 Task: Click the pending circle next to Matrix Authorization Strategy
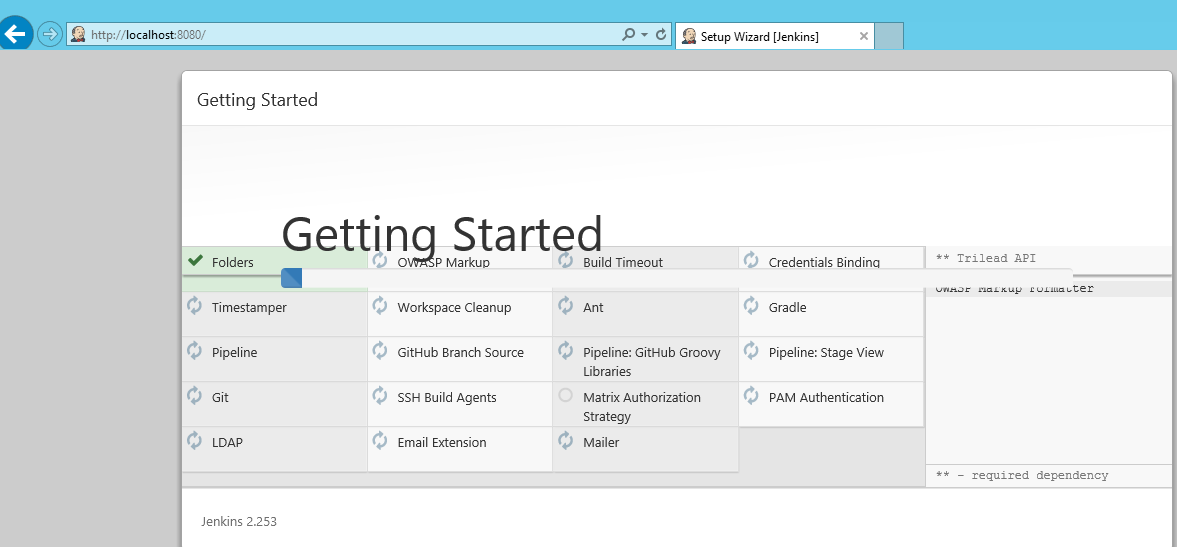coord(566,395)
